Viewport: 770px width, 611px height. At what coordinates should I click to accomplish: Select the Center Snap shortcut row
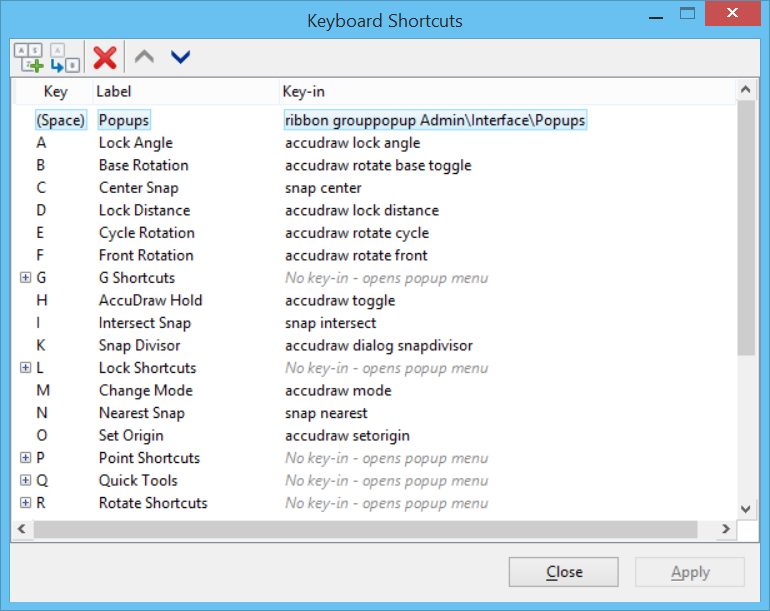(x=138, y=188)
